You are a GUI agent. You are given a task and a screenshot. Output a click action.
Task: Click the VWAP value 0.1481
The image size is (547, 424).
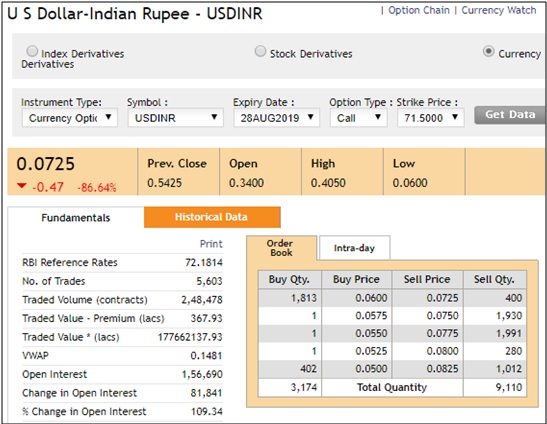pyautogui.click(x=206, y=356)
